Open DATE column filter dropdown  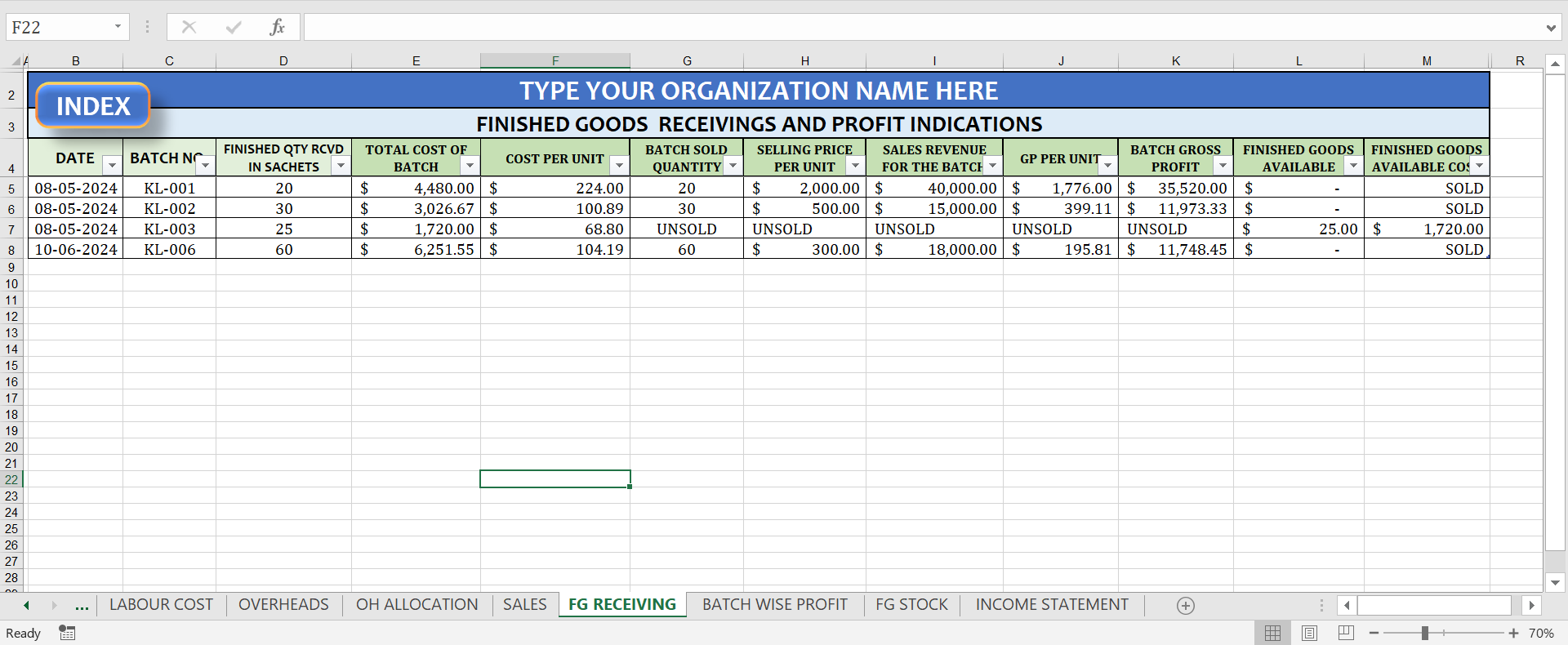click(x=112, y=166)
